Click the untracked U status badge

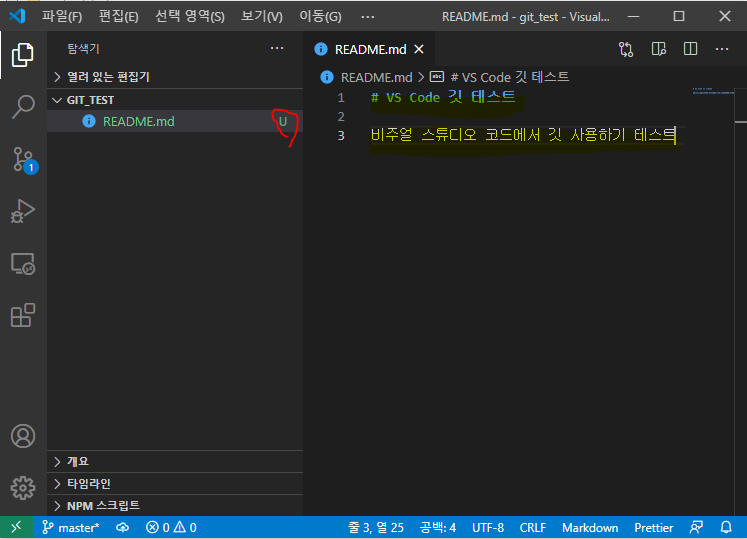[283, 122]
